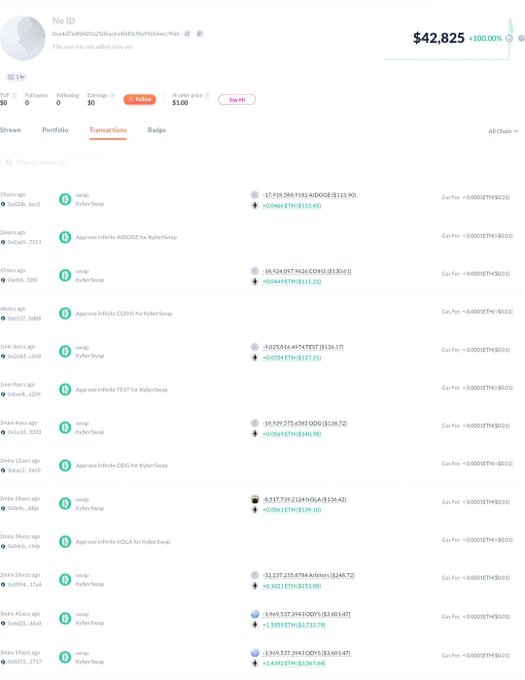Click KyberSwap icon on AIDOGE swap row
Viewport: 525px width, 680px height.
65,199
